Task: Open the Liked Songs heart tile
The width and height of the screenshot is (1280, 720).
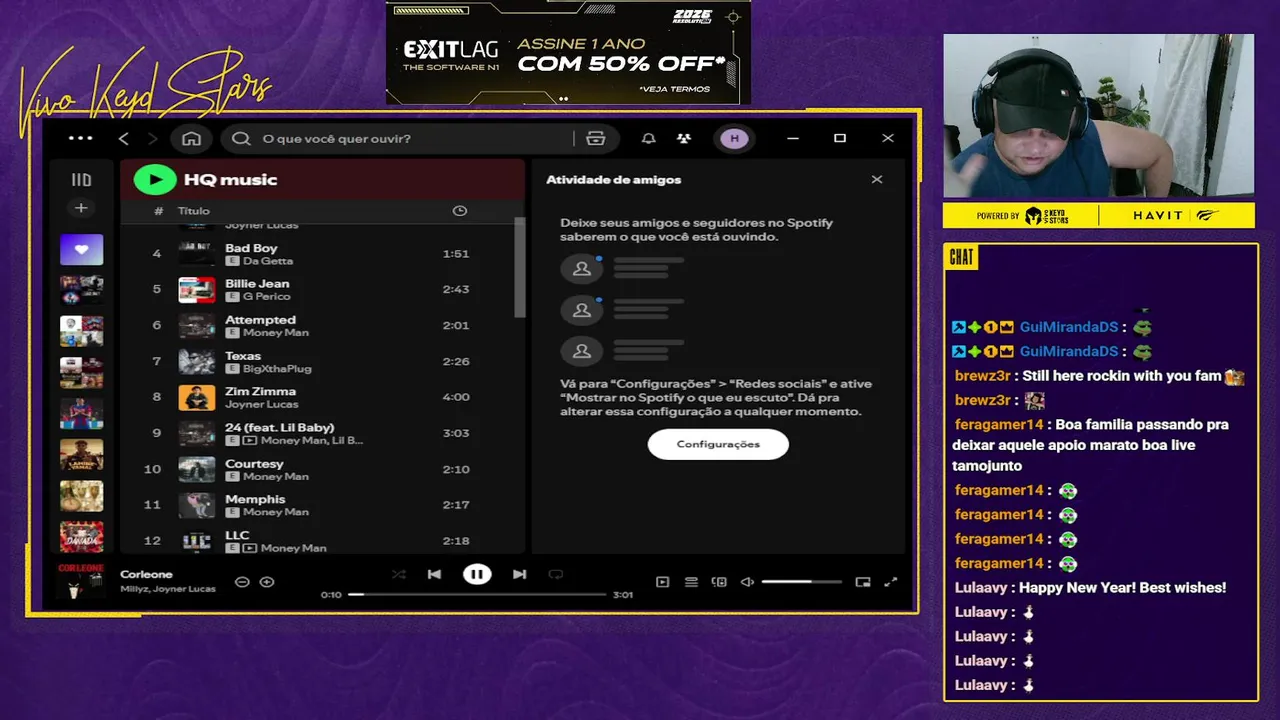Action: 81,249
